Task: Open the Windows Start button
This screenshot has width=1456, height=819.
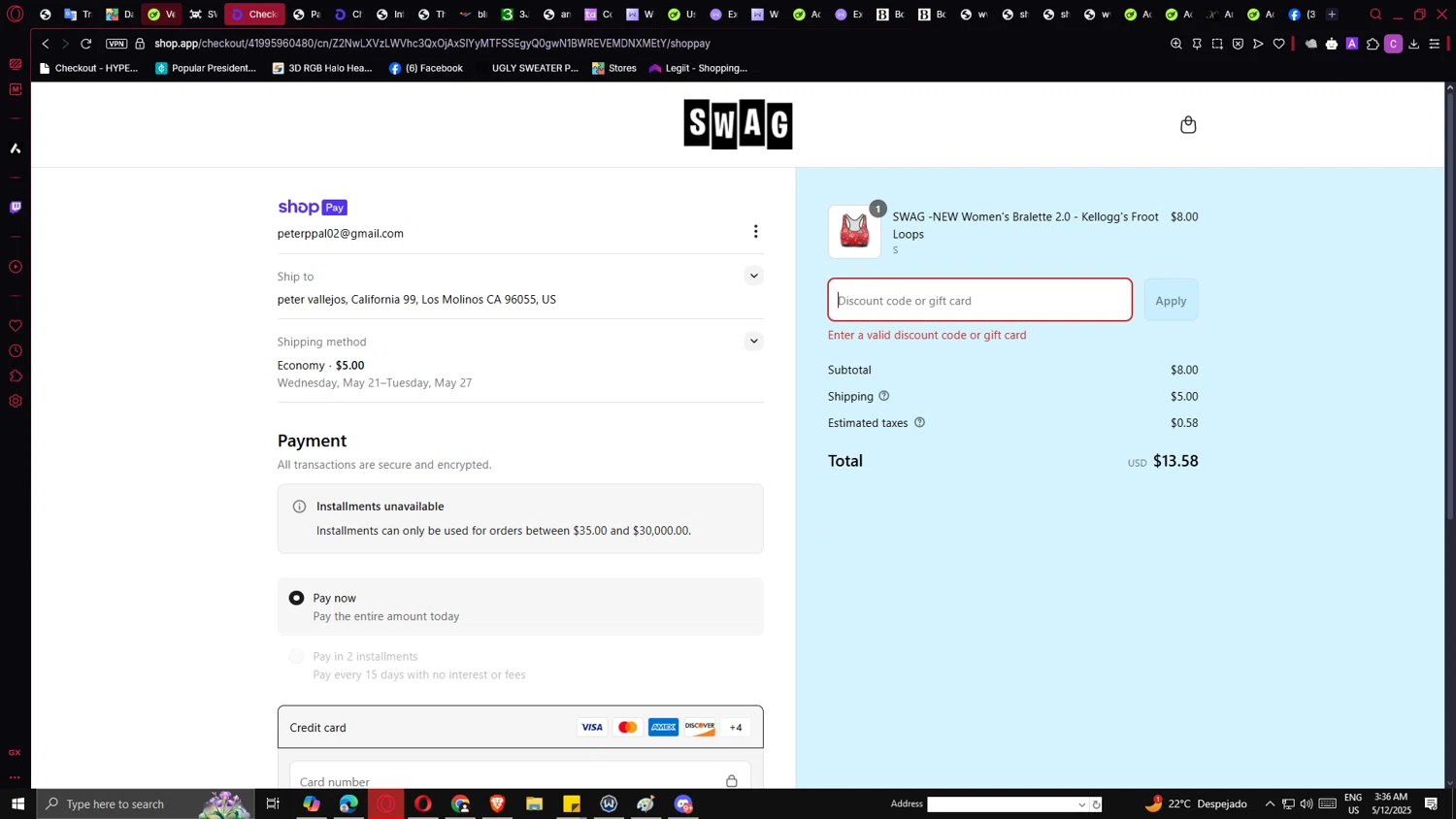Action: click(17, 803)
